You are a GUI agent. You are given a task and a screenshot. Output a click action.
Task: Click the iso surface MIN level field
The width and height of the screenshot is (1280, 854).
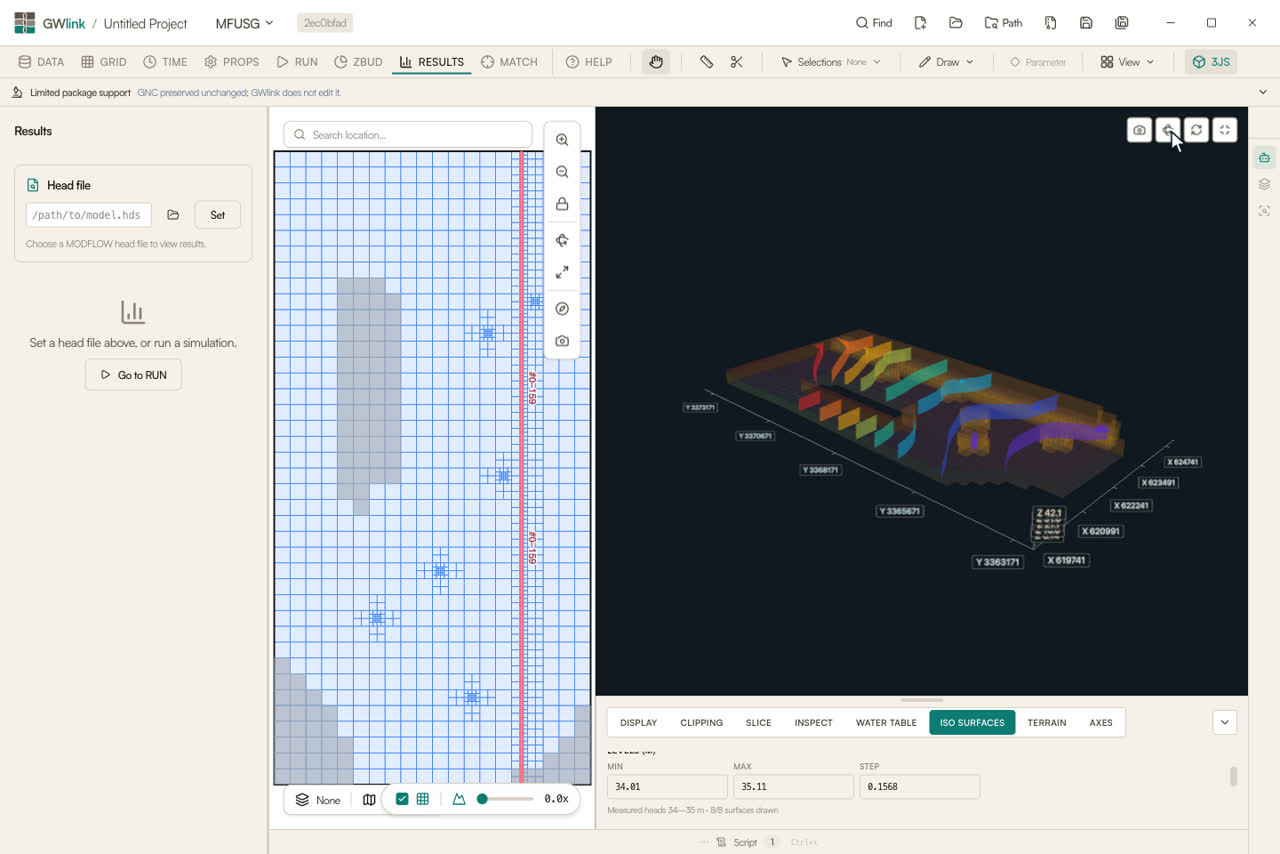[x=667, y=787]
